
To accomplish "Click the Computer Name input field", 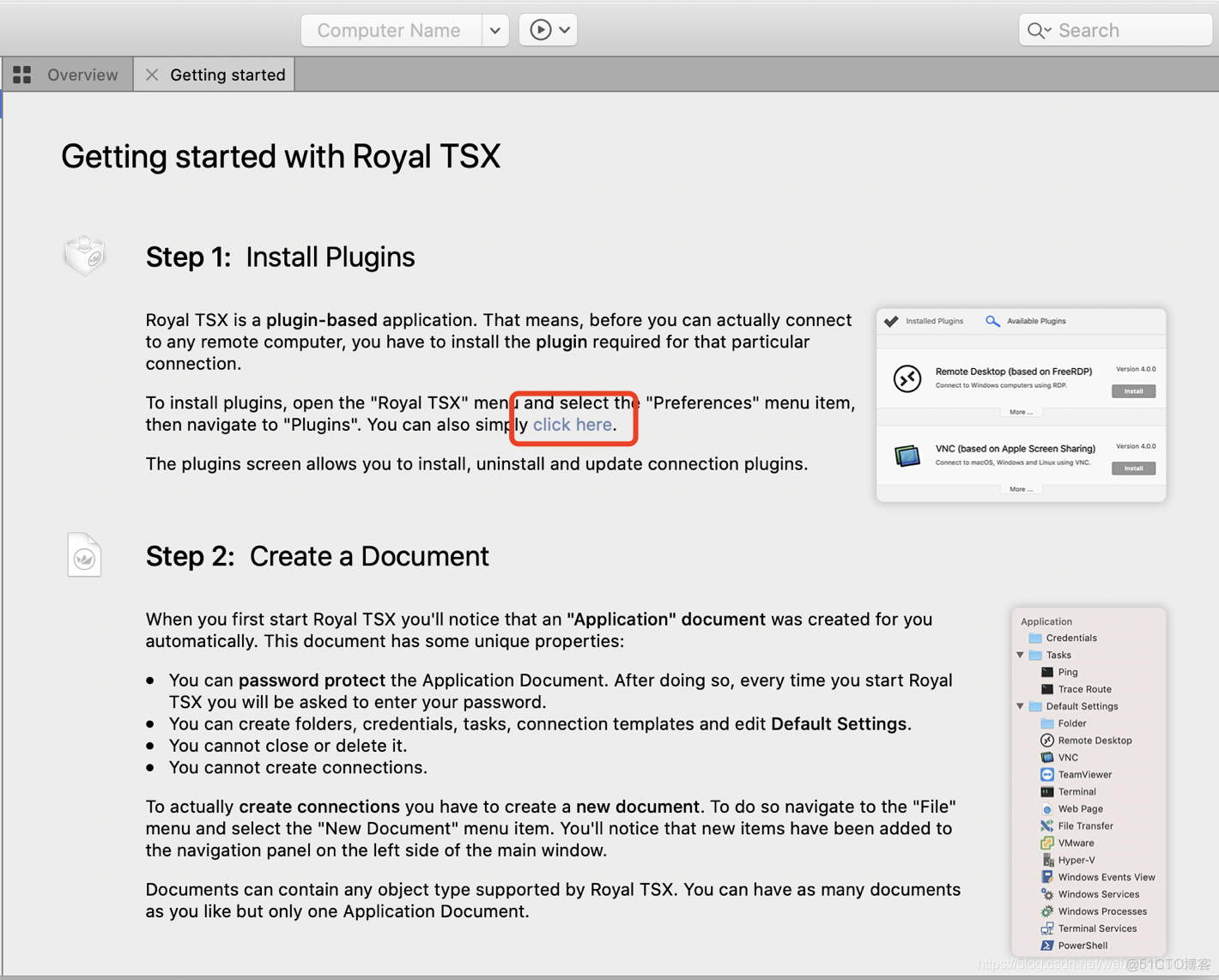I will (x=391, y=30).
